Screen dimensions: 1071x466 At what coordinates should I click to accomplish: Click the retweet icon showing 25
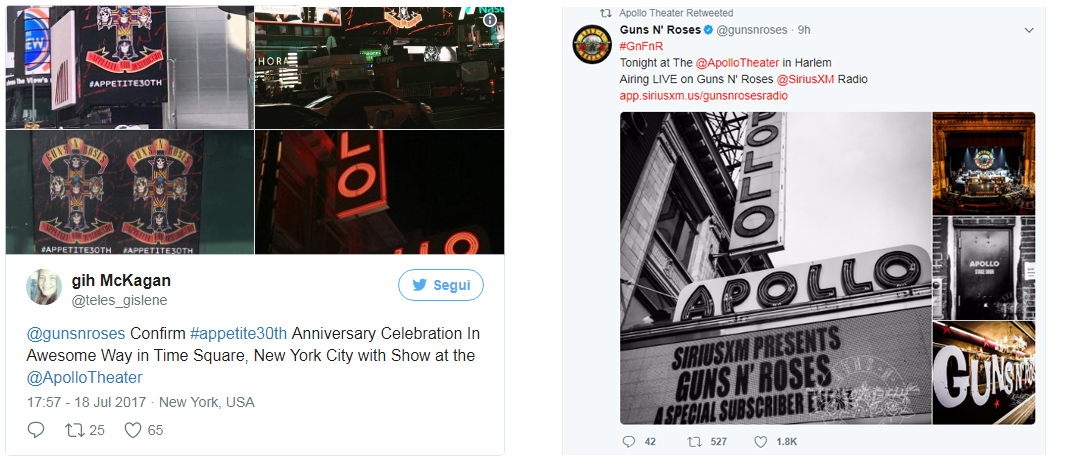[x=74, y=430]
